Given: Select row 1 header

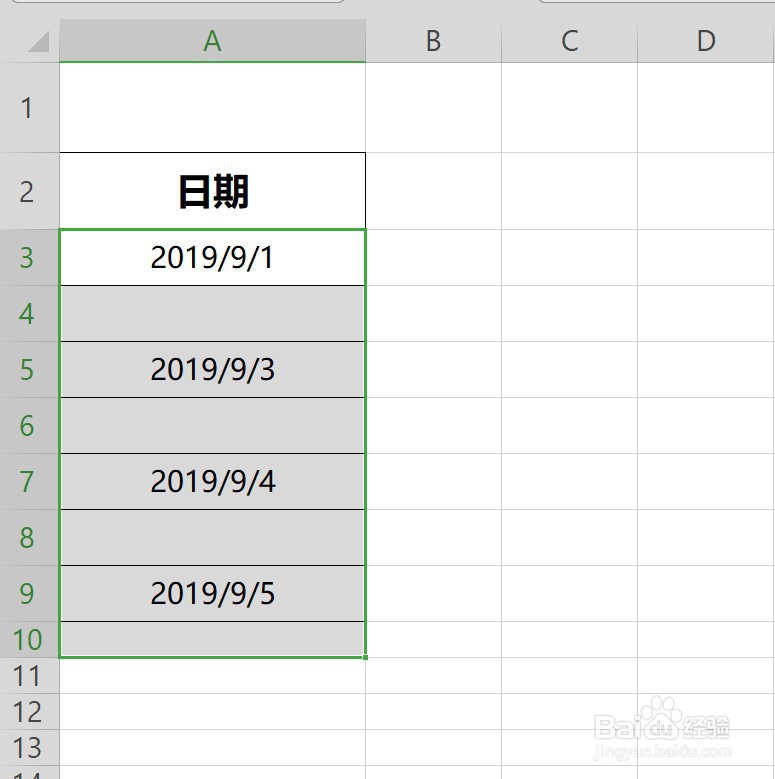Looking at the screenshot, I should [29, 107].
